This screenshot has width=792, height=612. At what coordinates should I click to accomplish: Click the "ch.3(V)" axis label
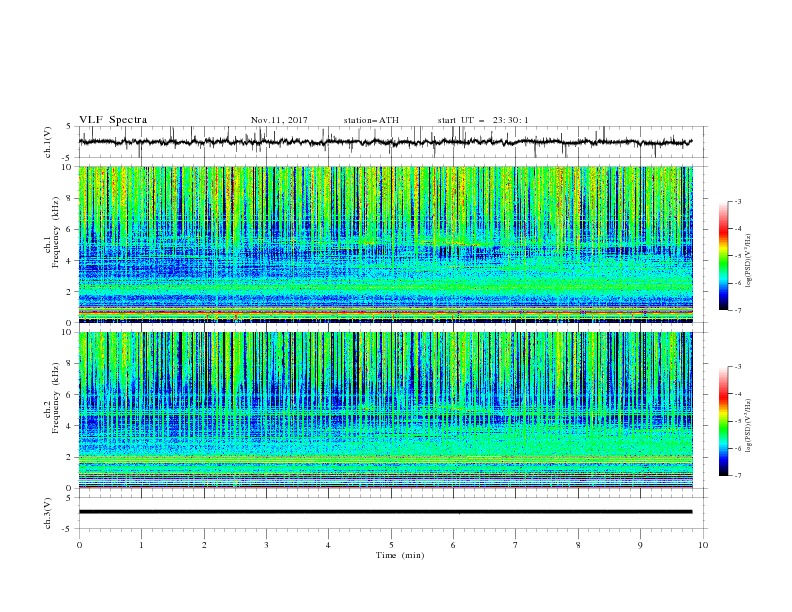point(48,513)
